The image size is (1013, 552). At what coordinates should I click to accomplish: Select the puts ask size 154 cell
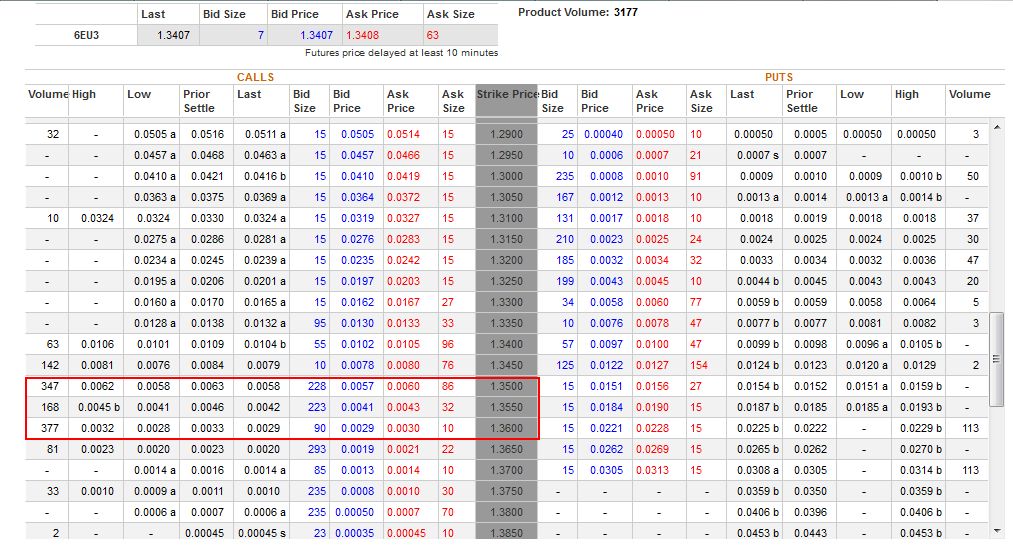tap(699, 365)
